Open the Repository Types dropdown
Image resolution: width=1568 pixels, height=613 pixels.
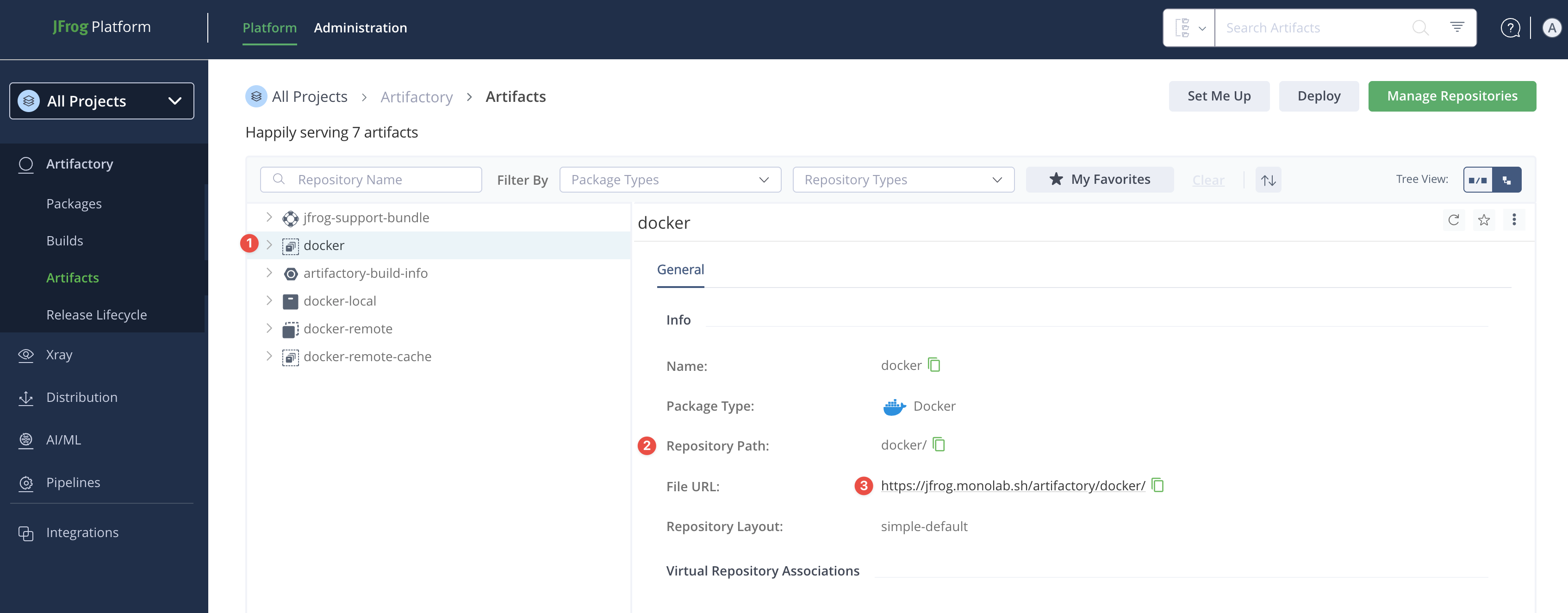(902, 180)
